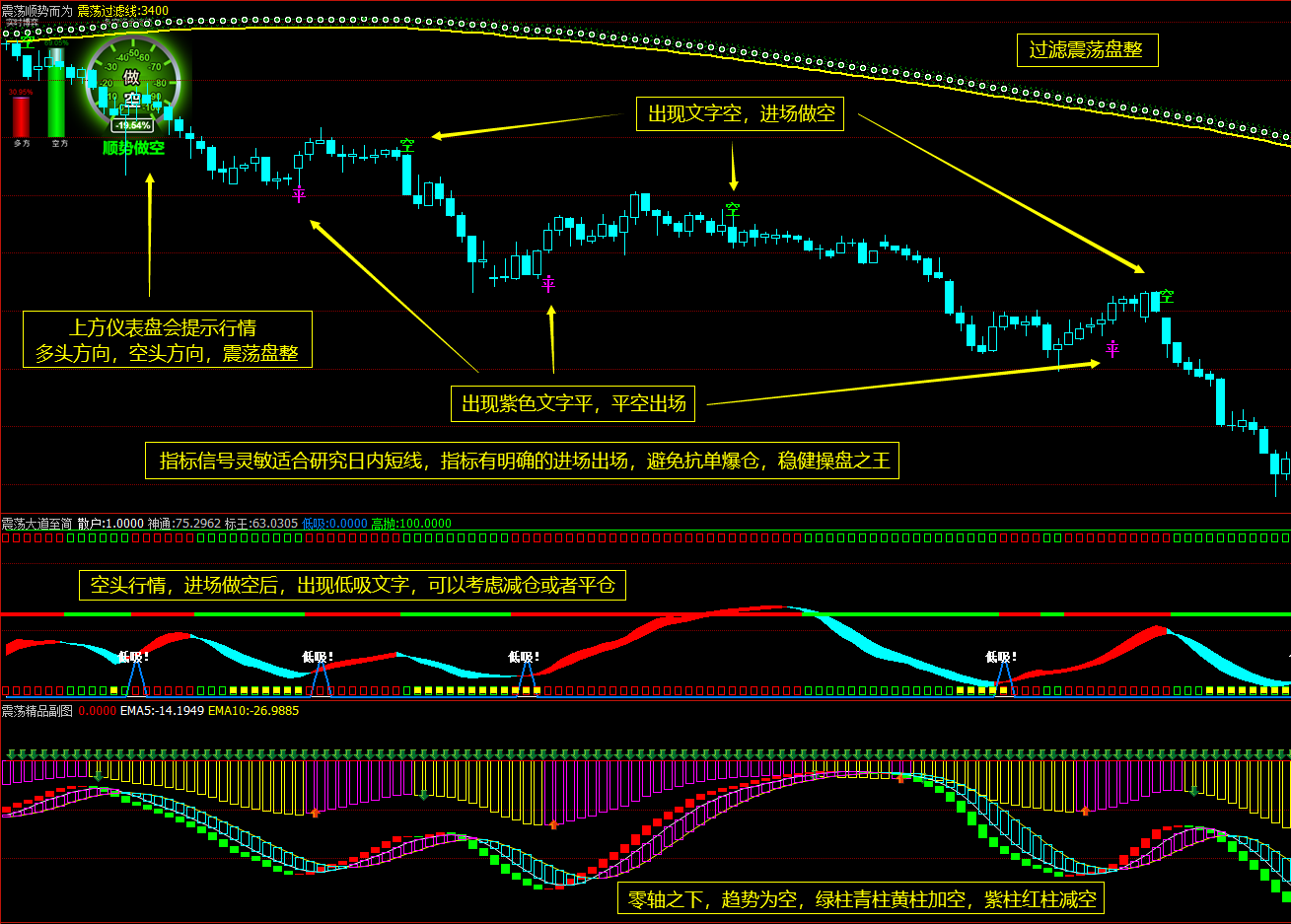Click the green 空方 strength bar
1291x924 pixels.
coord(56,94)
